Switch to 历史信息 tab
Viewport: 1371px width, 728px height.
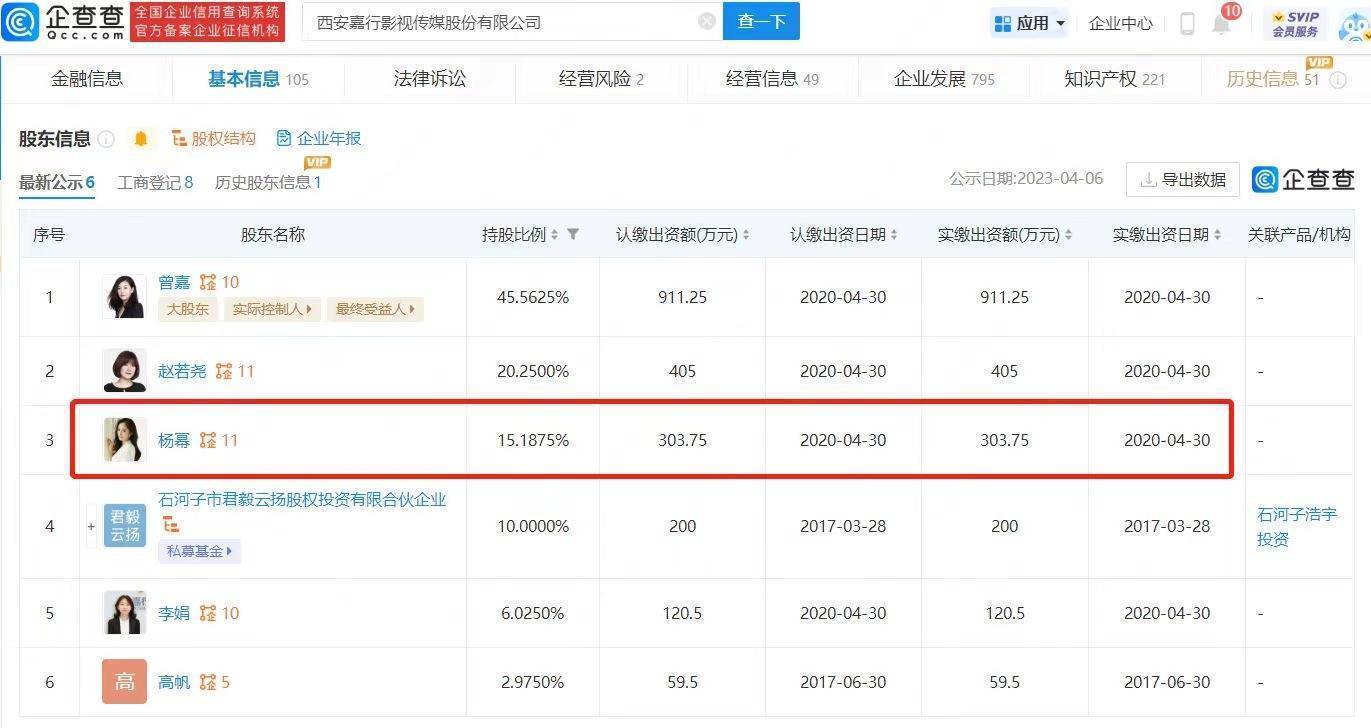1273,79
